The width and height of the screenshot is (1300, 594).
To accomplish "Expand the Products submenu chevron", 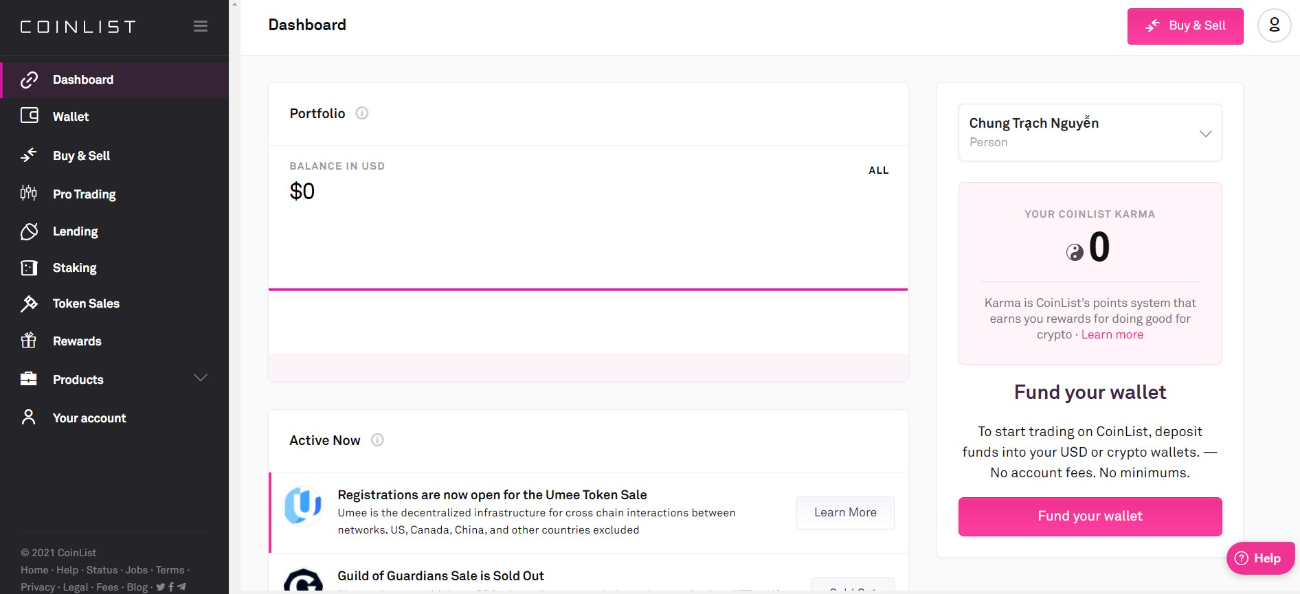I will [200, 378].
